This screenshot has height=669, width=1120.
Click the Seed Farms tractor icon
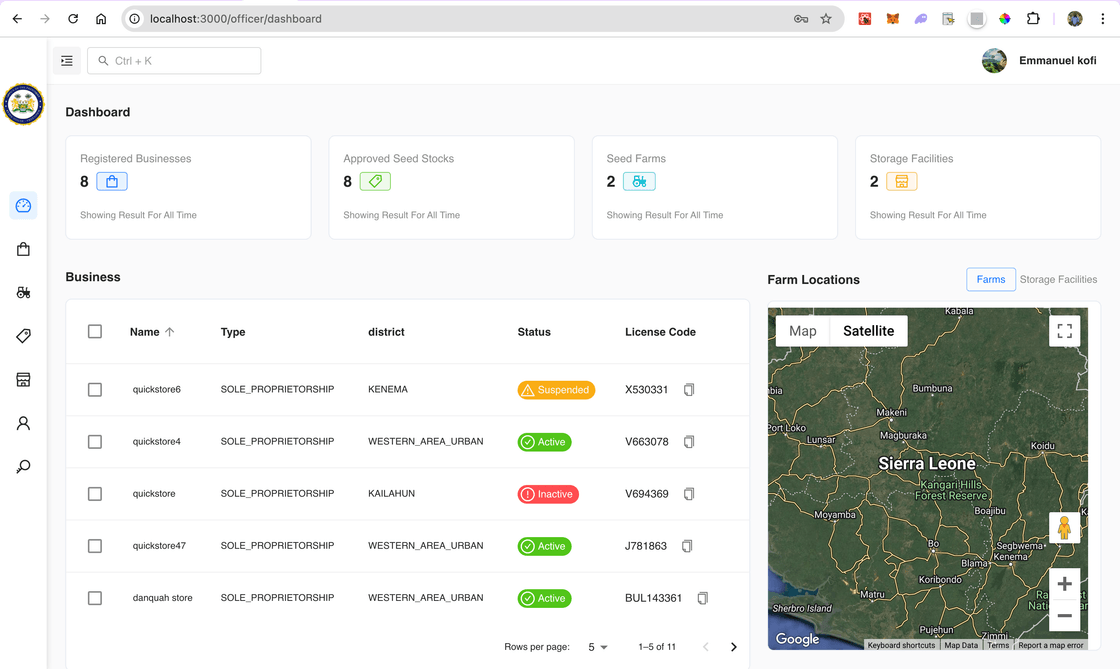[x=639, y=181]
